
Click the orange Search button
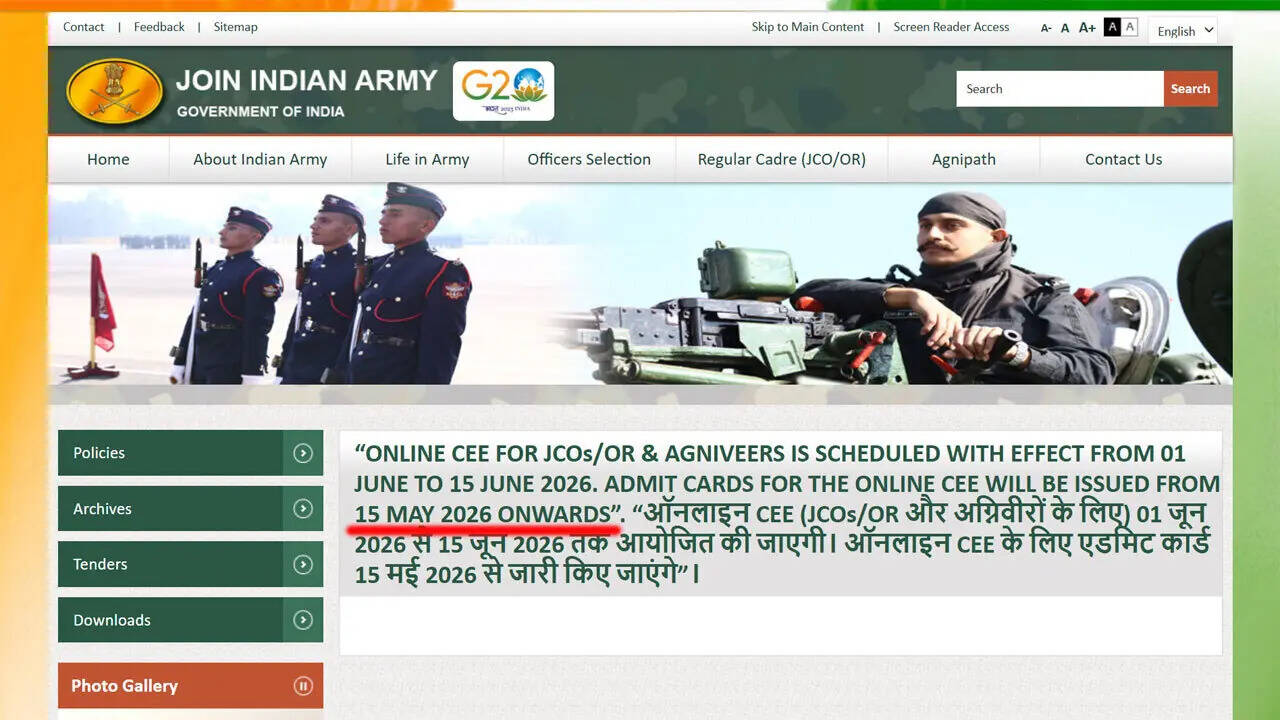click(1191, 89)
